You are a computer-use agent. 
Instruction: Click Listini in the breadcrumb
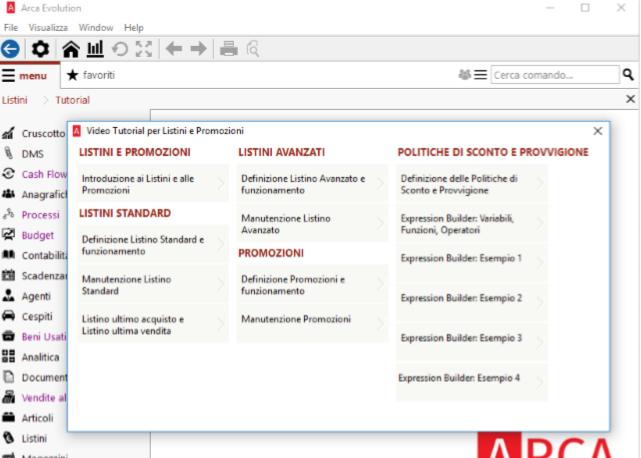pyautogui.click(x=15, y=100)
